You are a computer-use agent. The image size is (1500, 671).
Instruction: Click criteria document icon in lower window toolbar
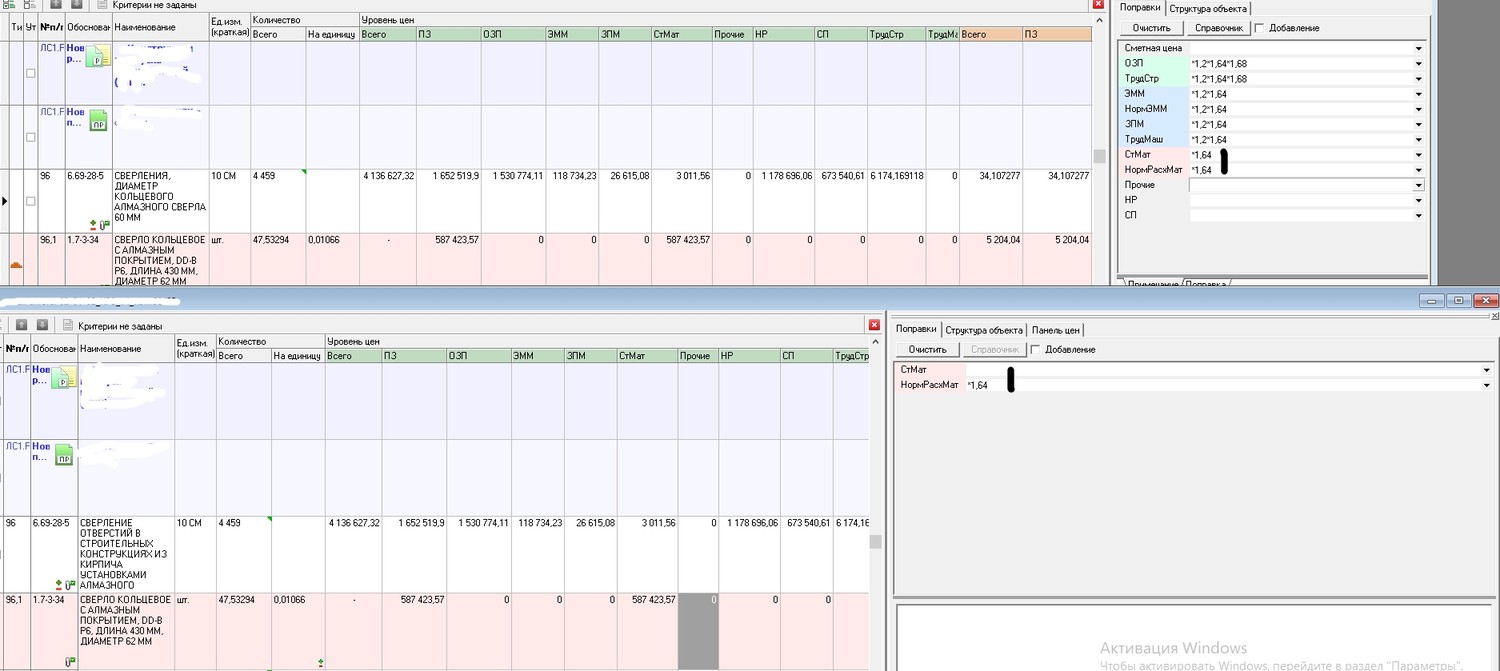[x=68, y=324]
